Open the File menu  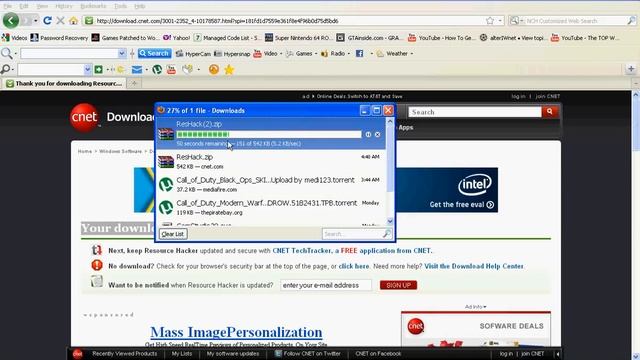[x=7, y=6]
